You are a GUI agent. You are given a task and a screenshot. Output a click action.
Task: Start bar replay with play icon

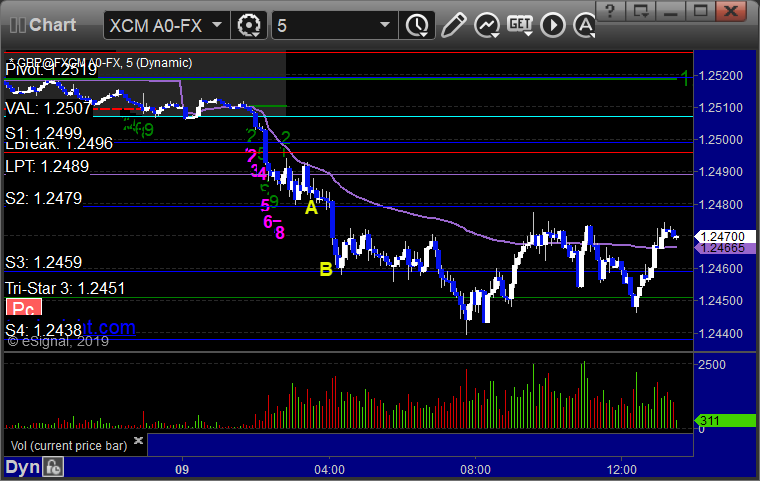pos(553,25)
